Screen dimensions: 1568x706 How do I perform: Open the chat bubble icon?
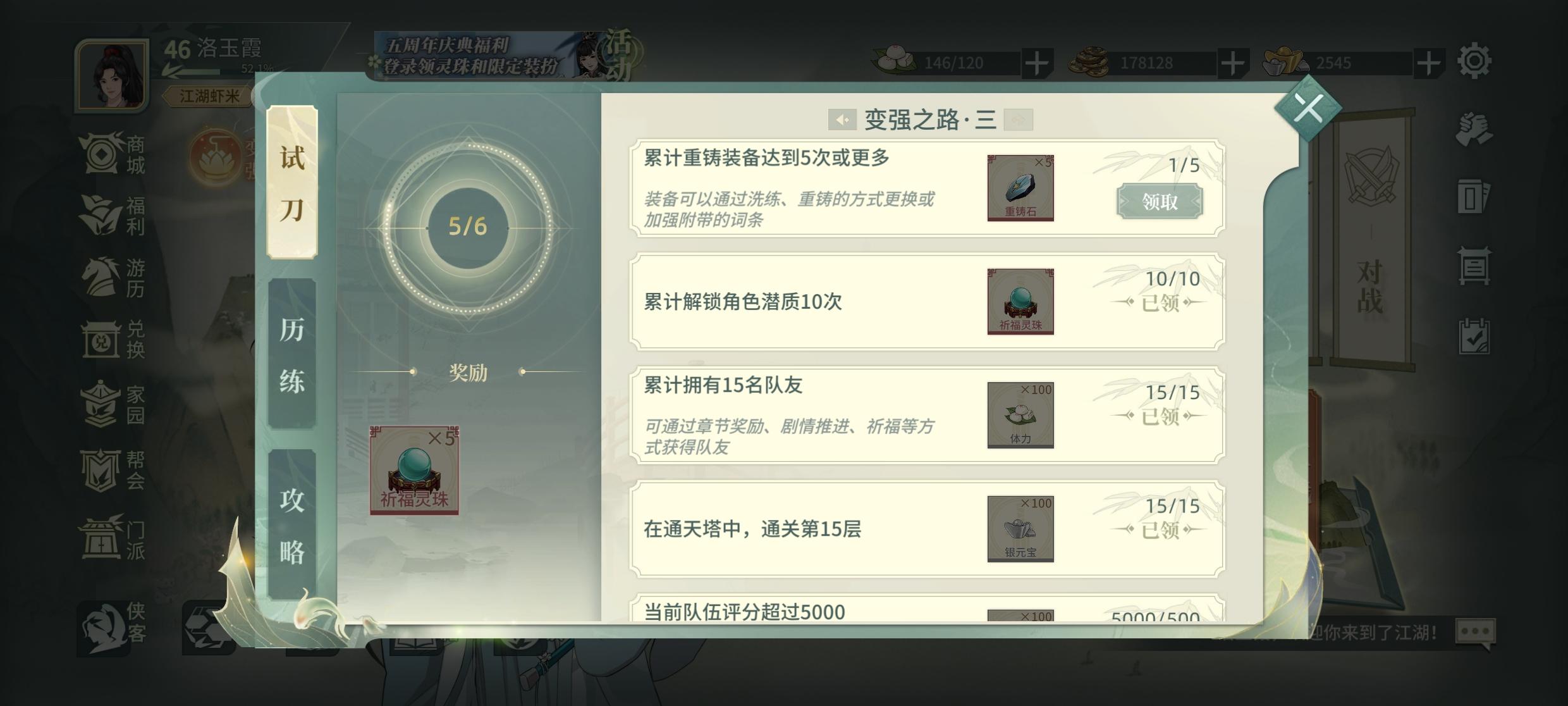(1475, 632)
